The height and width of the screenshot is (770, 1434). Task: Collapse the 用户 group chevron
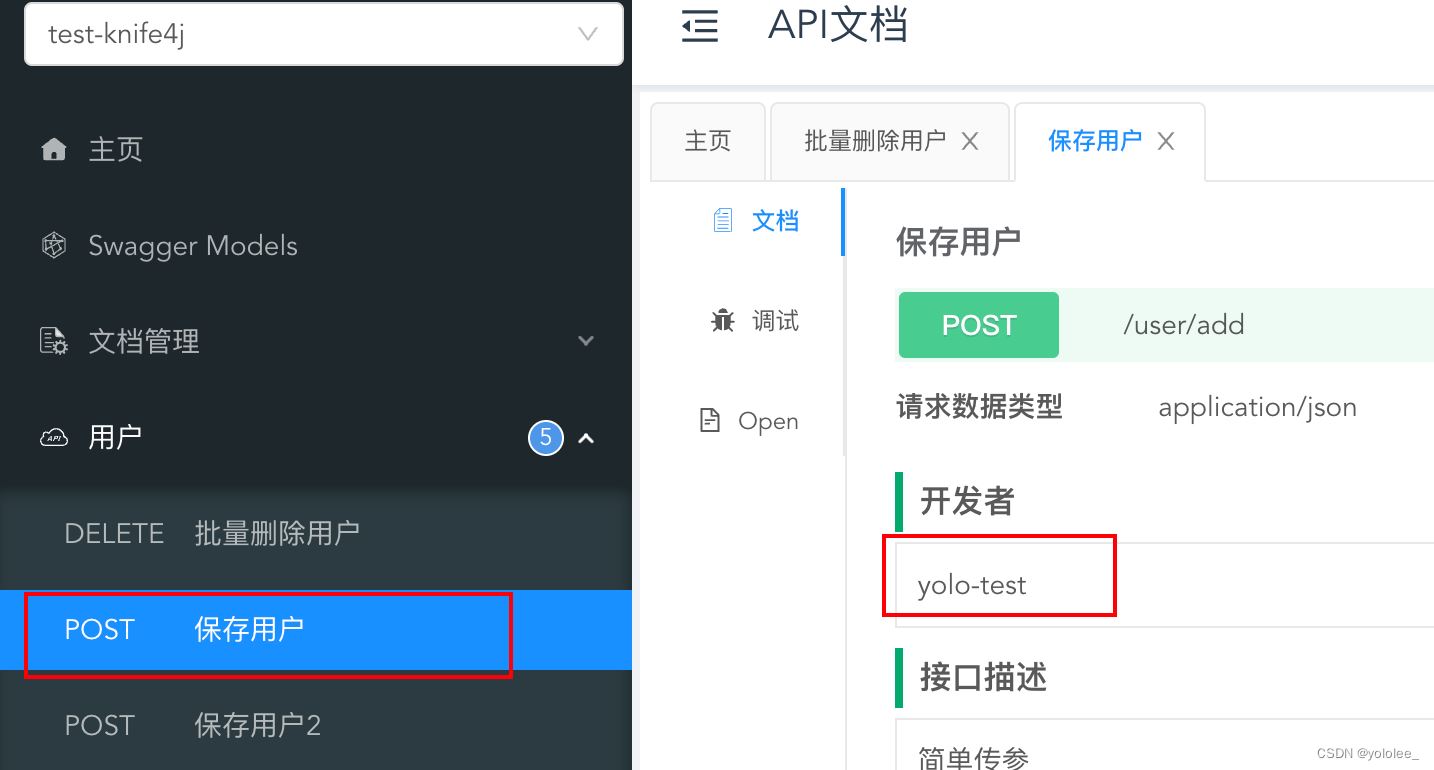587,438
